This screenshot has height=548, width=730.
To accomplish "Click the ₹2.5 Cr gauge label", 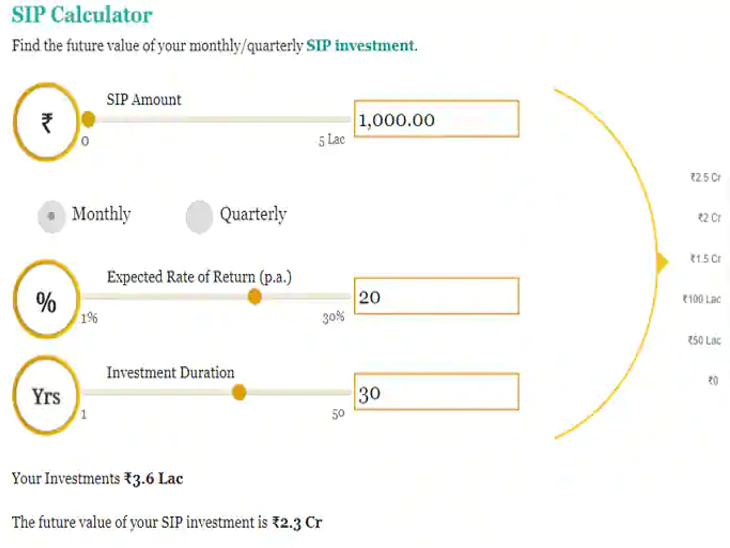I will (705, 178).
